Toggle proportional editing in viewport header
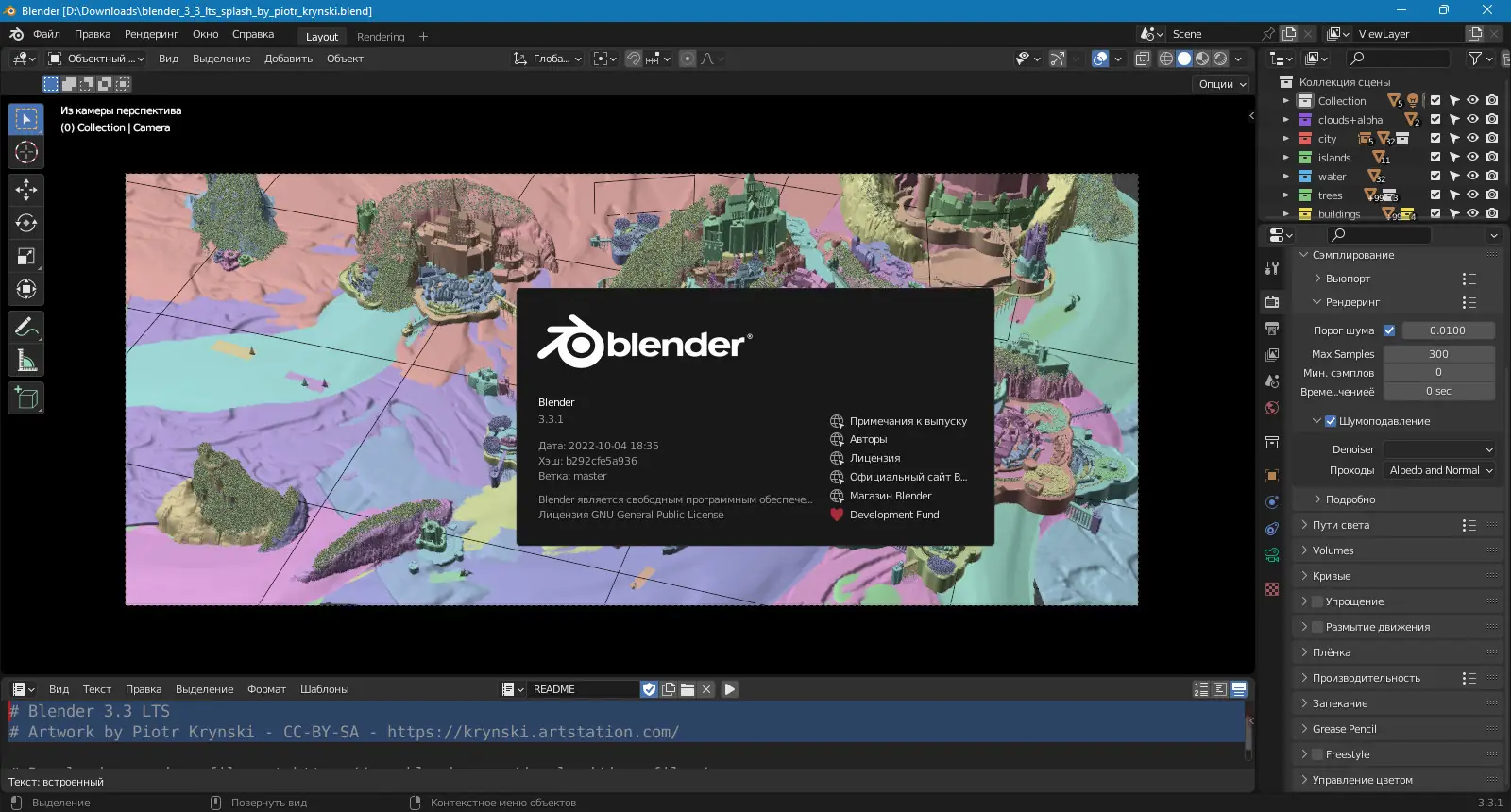Viewport: 1511px width, 812px height. click(688, 59)
